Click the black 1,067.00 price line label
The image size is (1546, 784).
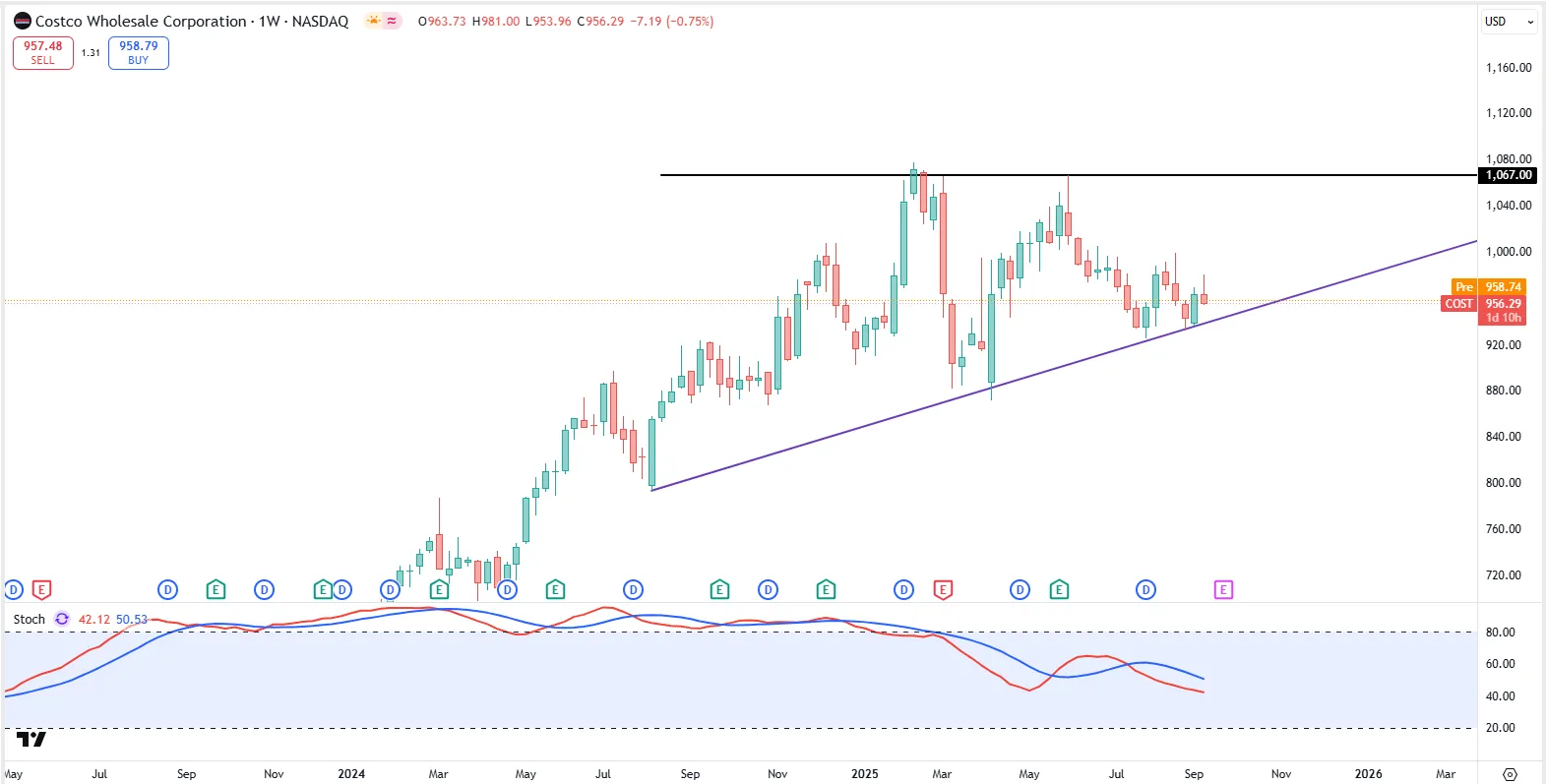click(x=1508, y=175)
